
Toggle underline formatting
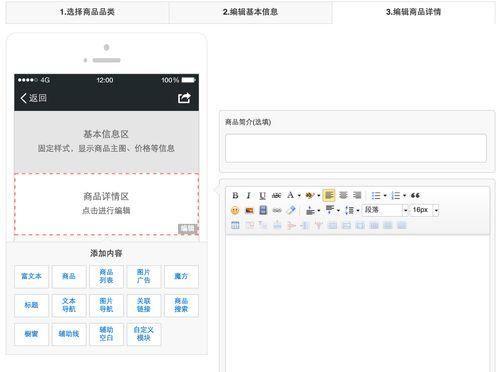(x=262, y=195)
